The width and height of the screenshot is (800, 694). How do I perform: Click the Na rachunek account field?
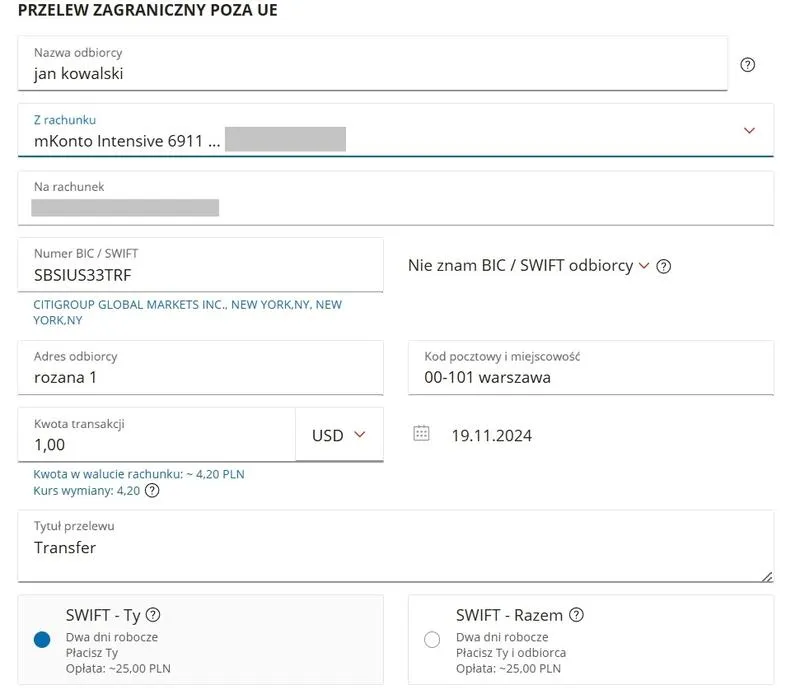pyautogui.click(x=395, y=207)
